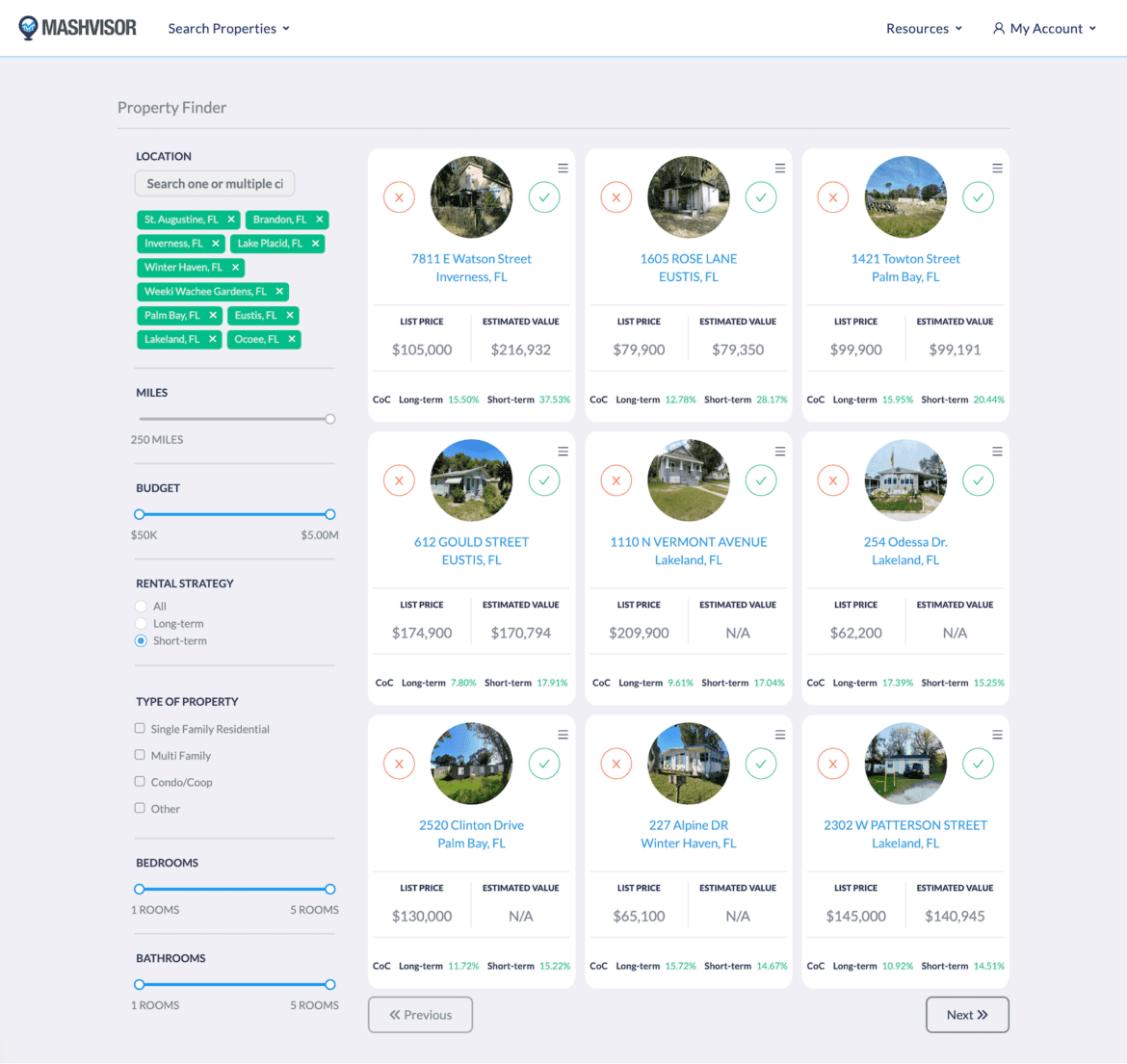The width and height of the screenshot is (1127, 1064).
Task: Expand the Resources dropdown
Action: [924, 28]
